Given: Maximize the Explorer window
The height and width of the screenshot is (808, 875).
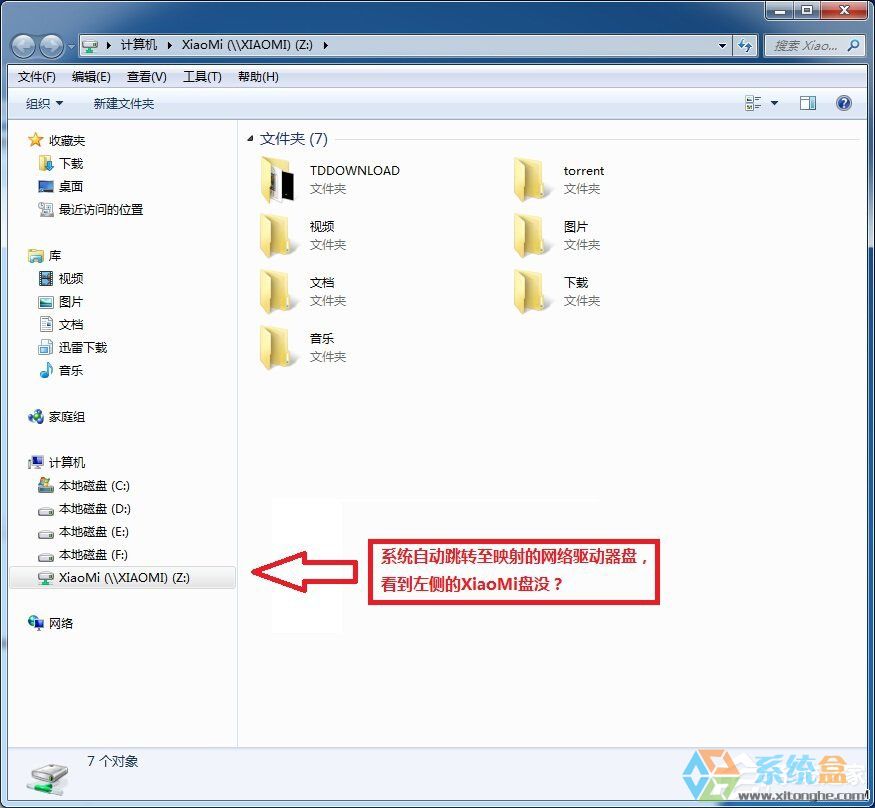Looking at the screenshot, I should pyautogui.click(x=807, y=11).
